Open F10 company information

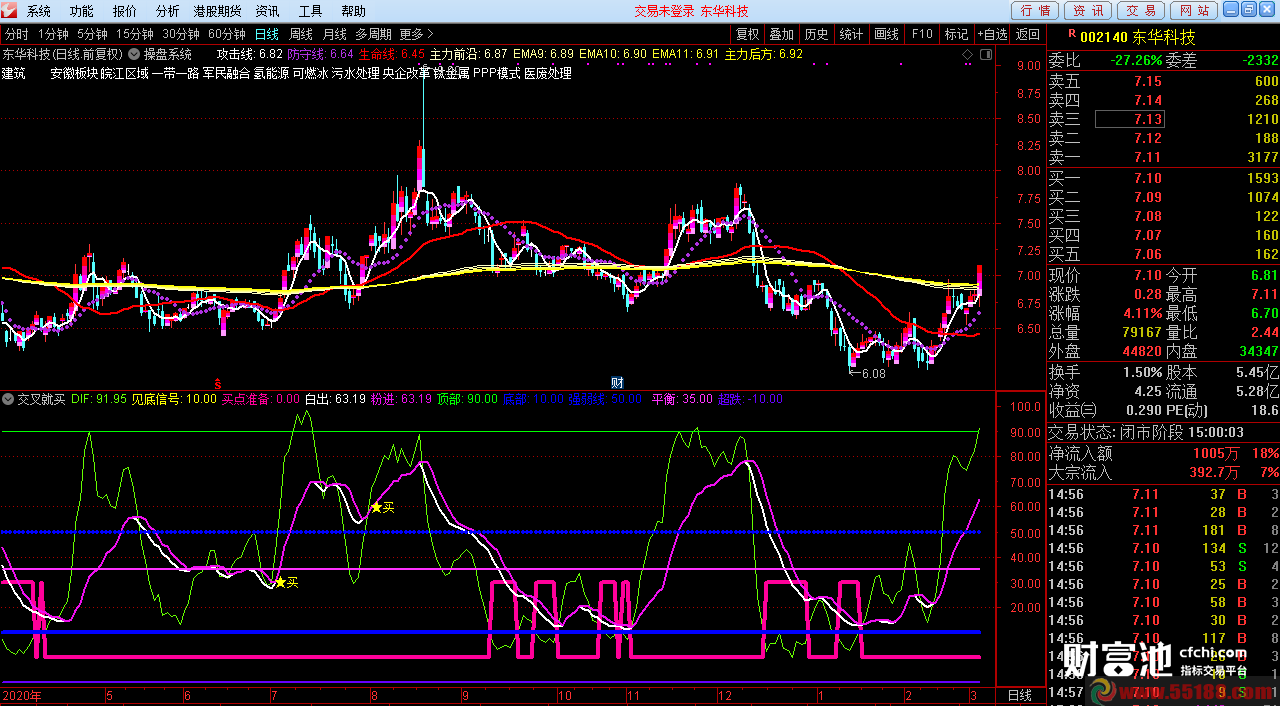(x=921, y=34)
